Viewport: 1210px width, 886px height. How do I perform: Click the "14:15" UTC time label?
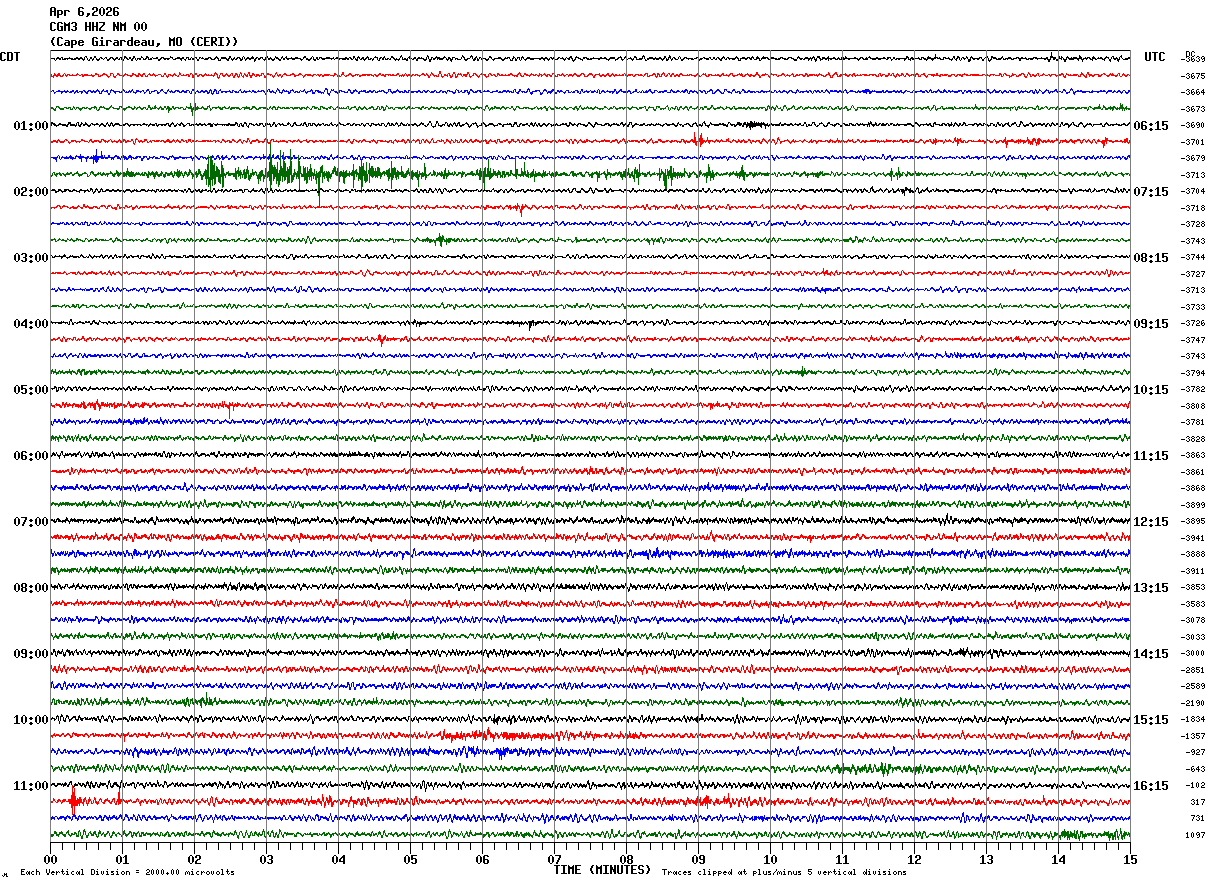(x=1151, y=654)
